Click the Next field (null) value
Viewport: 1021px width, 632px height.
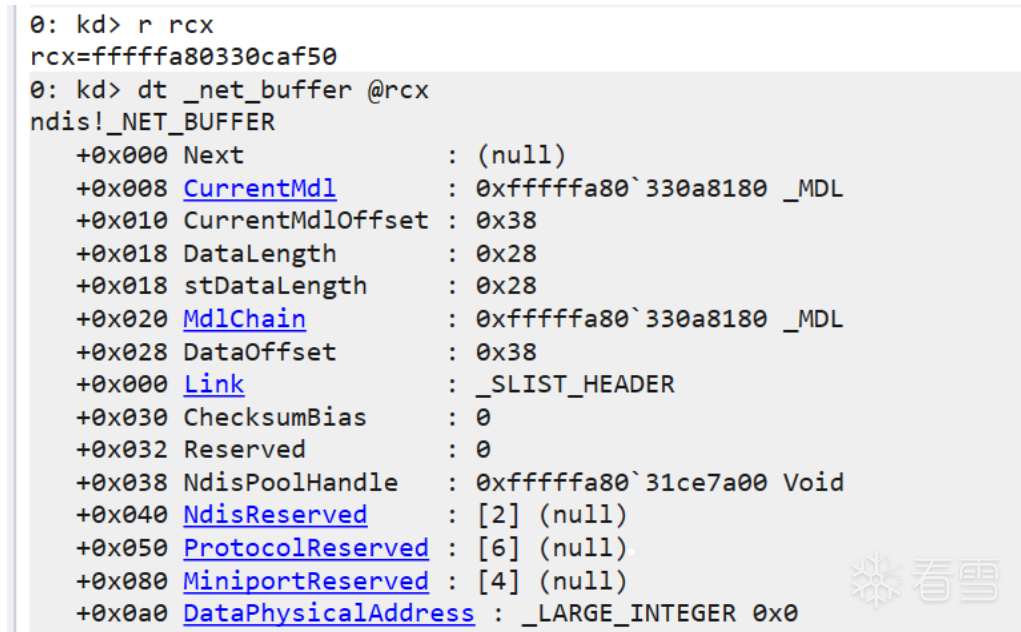(x=522, y=156)
